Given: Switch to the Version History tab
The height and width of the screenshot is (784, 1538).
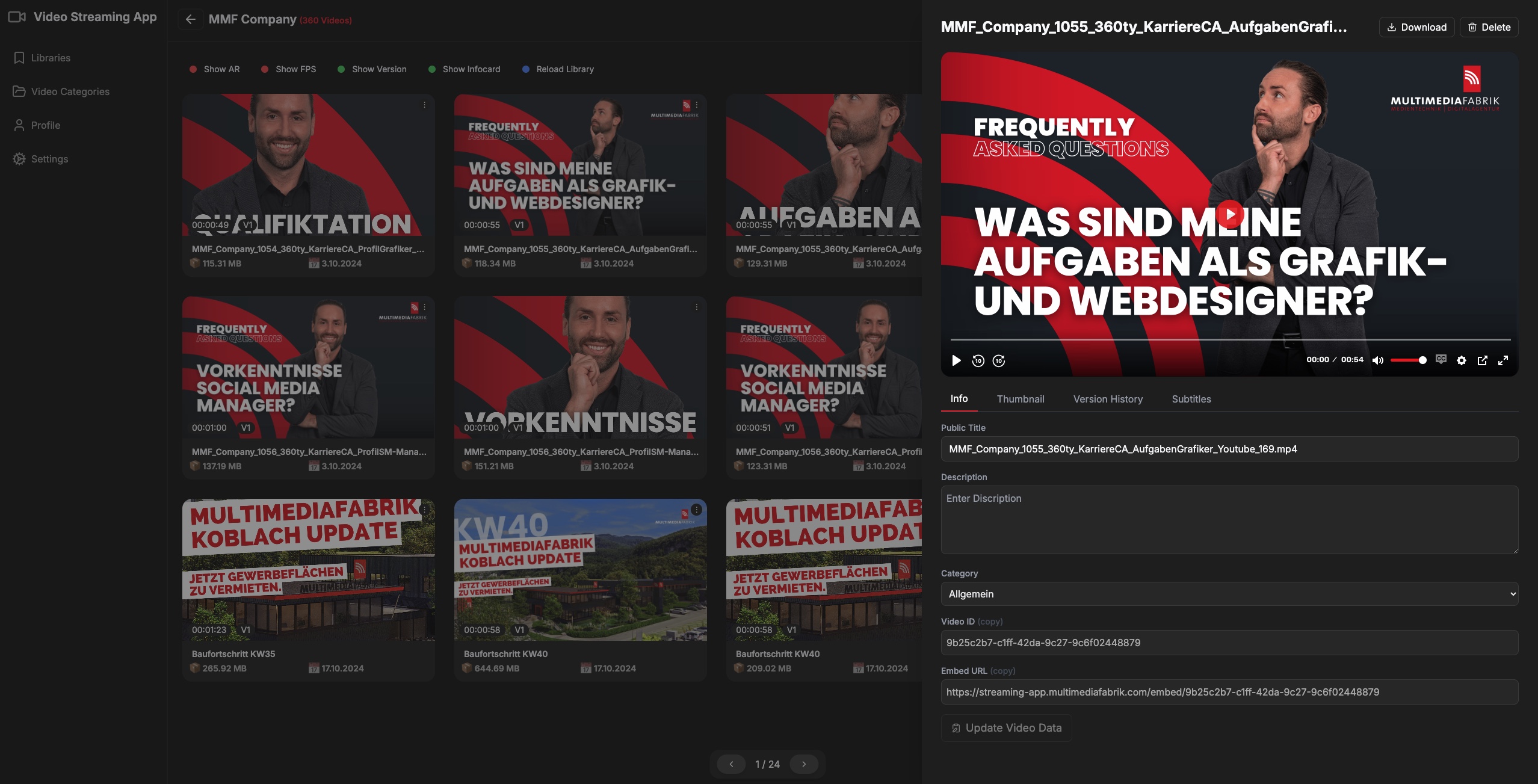Looking at the screenshot, I should pos(1108,399).
